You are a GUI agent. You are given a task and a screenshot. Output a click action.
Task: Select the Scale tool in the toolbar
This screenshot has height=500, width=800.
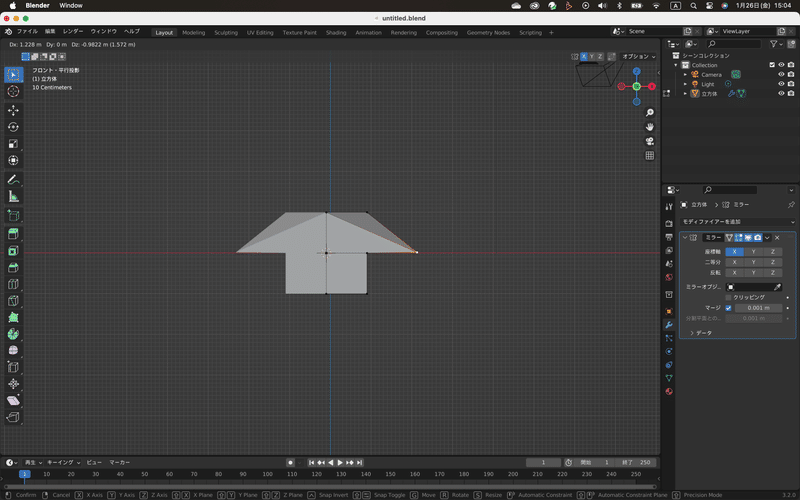[13, 144]
